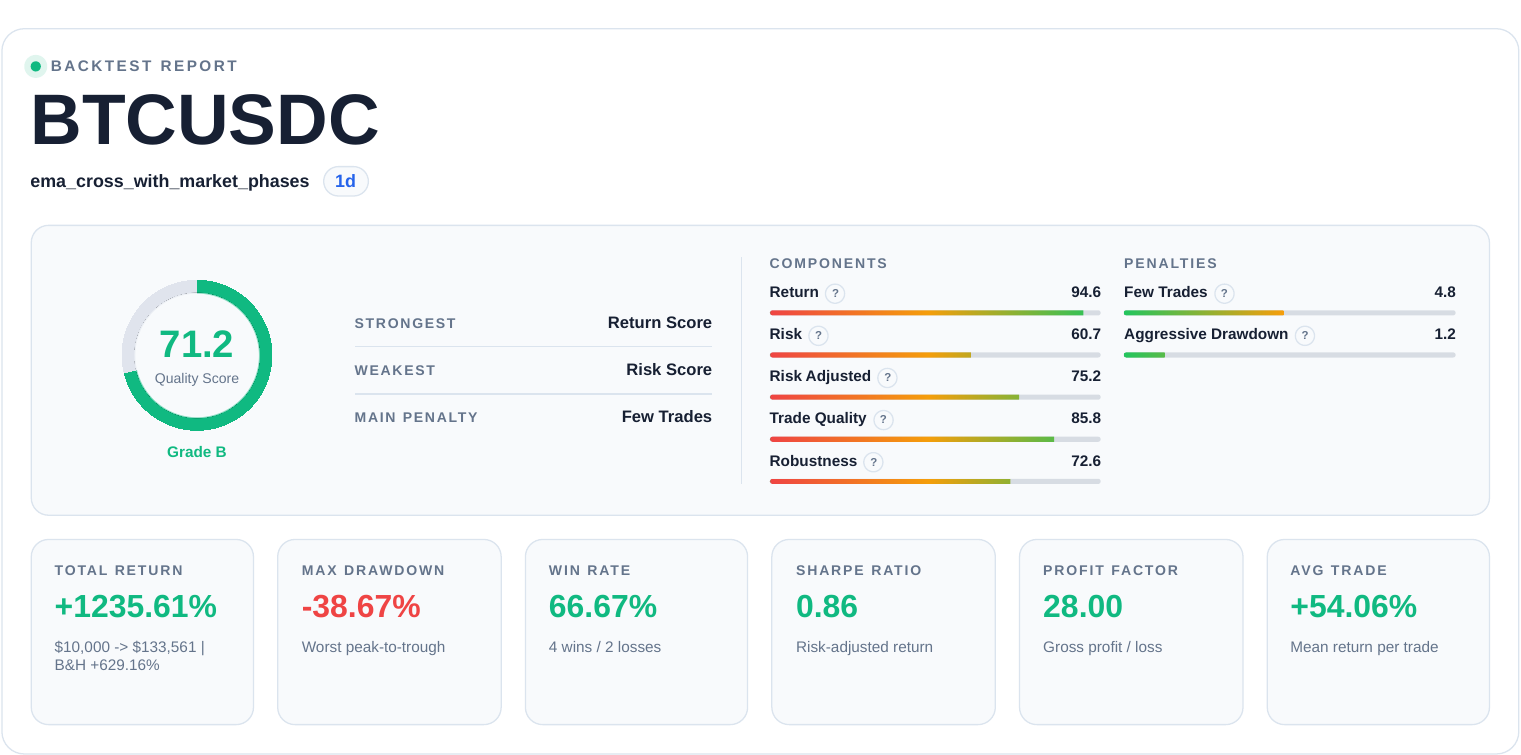The height and width of the screenshot is (755, 1521).
Task: Click the help icon beside Risk Adjusted
Action: point(887,377)
